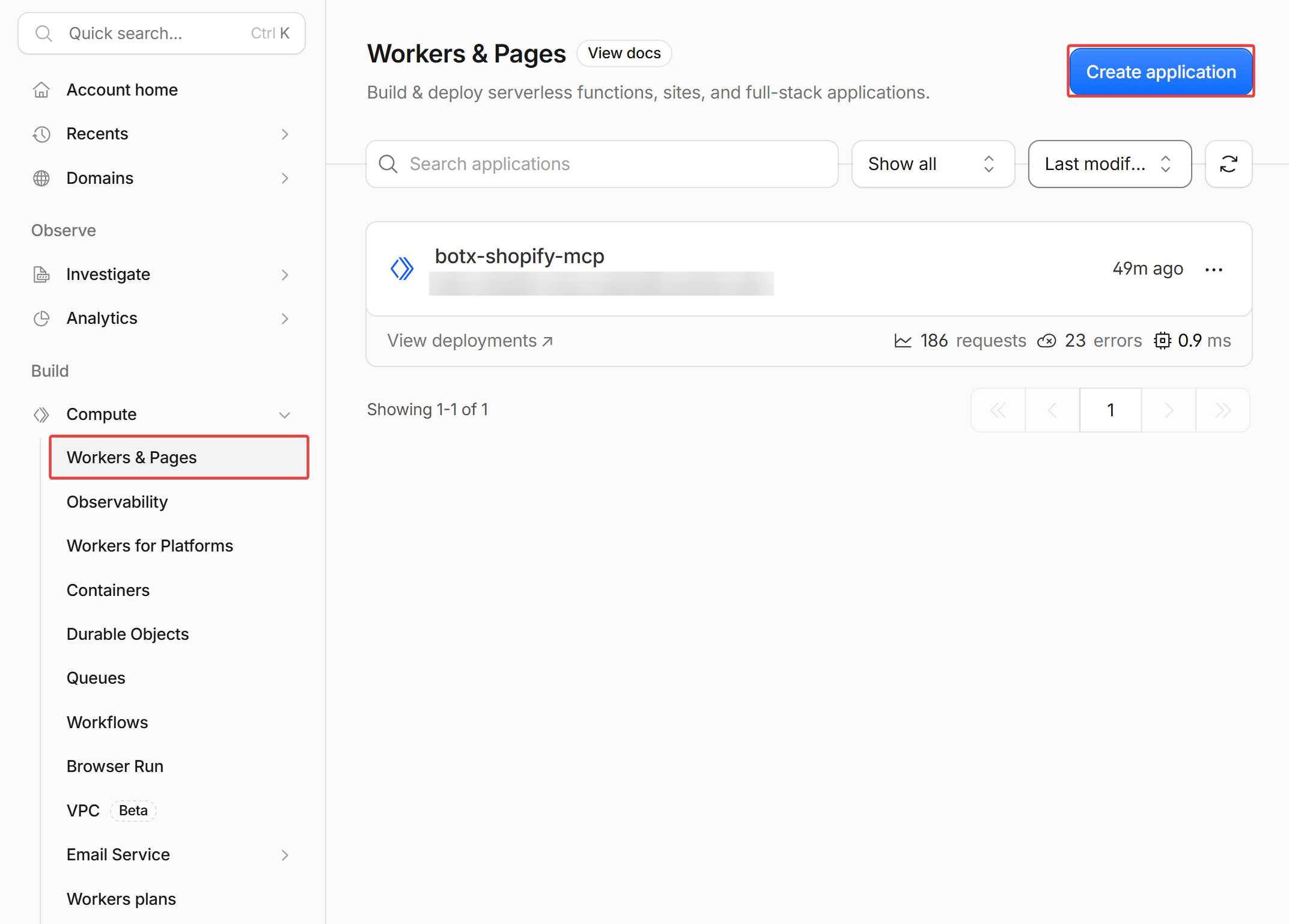This screenshot has width=1289, height=924.
Task: Click the errors cloud icon
Action: [x=1047, y=341]
